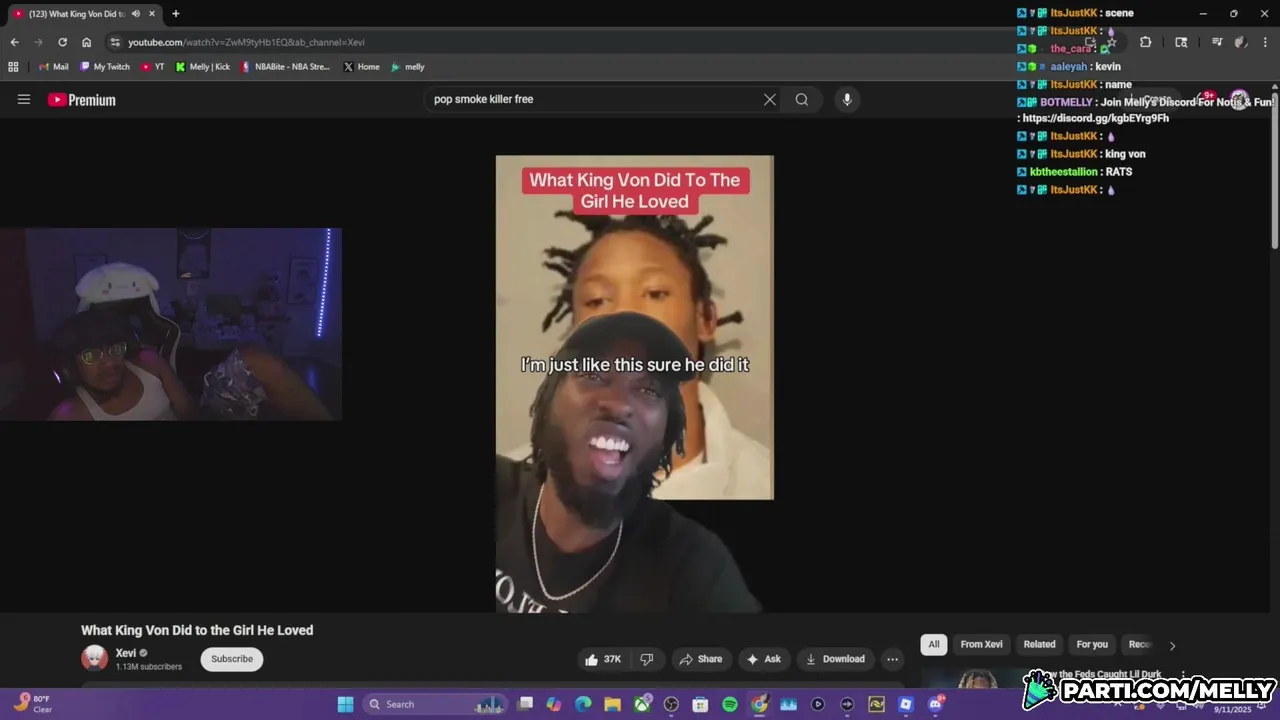Open the NBABite bookmark

286,67
